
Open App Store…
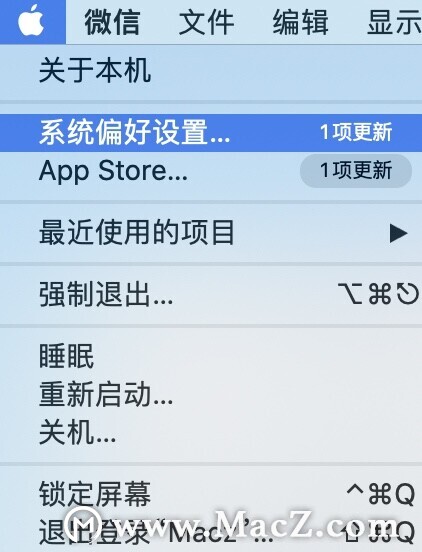click(211, 171)
